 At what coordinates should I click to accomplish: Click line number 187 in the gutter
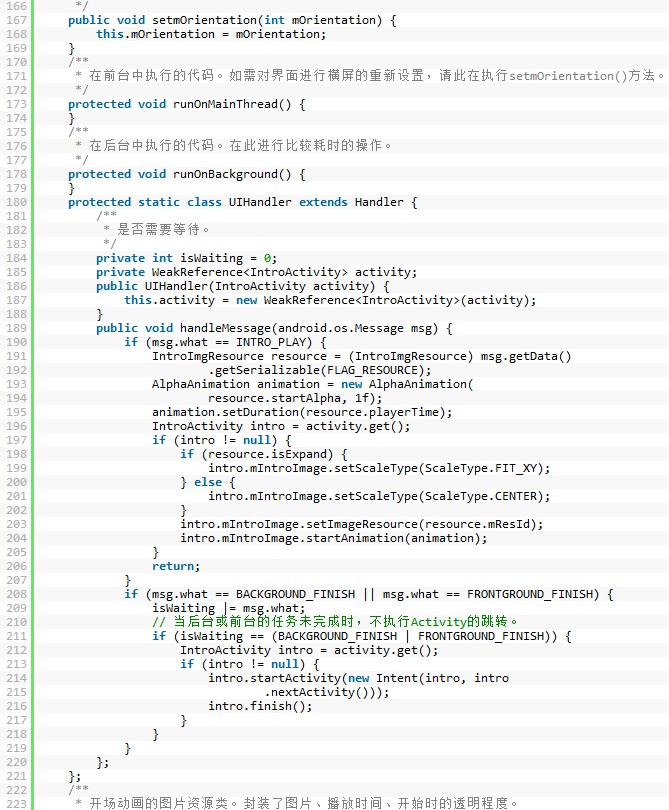point(16,300)
